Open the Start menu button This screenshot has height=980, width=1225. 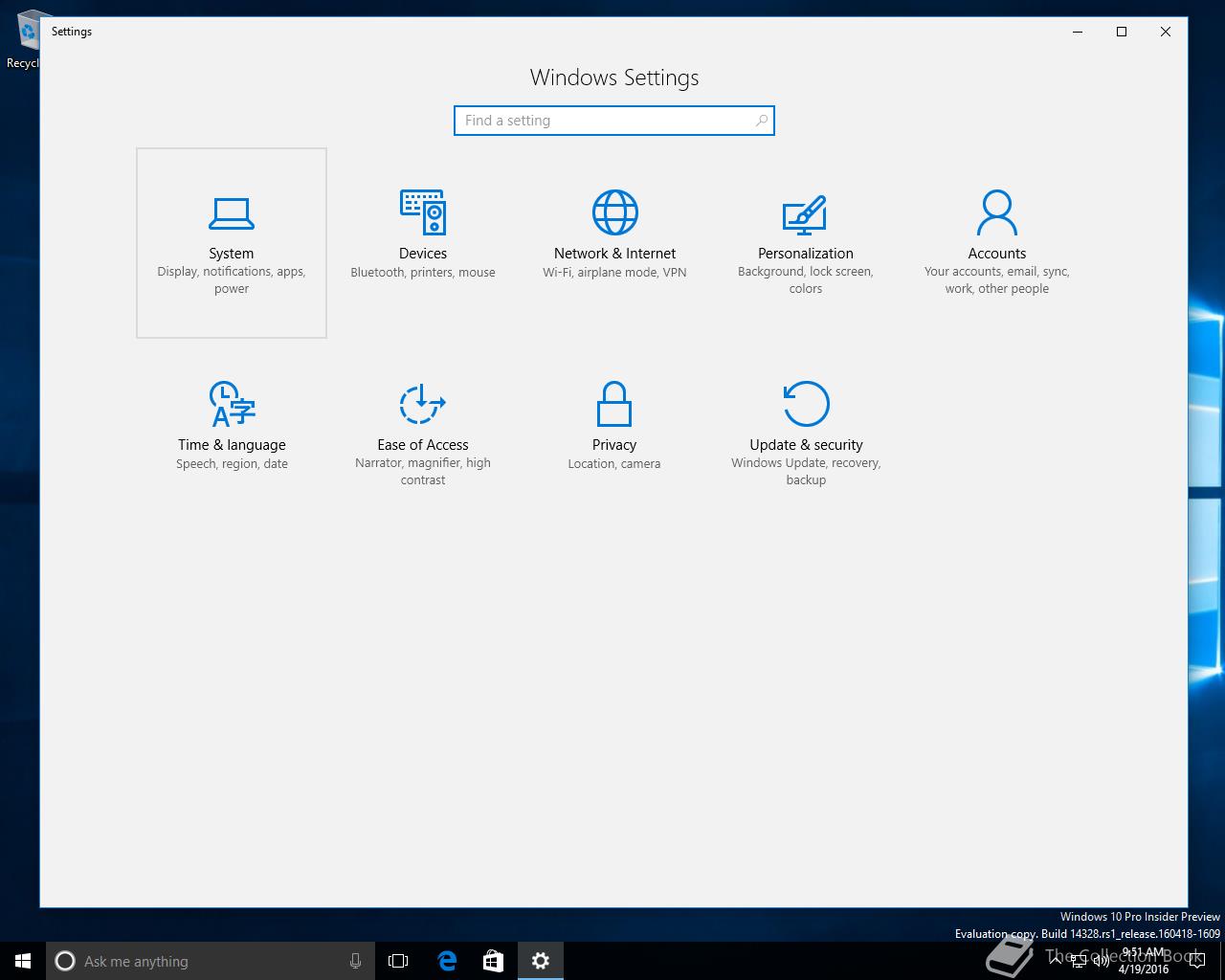23,961
